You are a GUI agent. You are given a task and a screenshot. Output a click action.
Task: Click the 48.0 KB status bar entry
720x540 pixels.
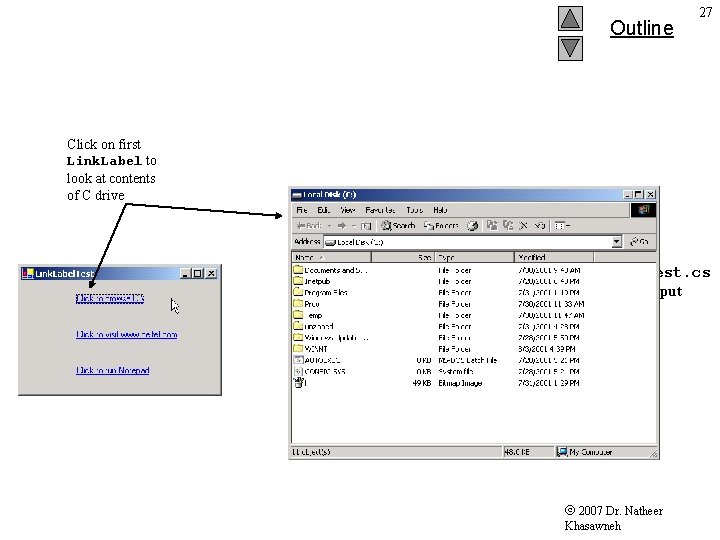(528, 452)
